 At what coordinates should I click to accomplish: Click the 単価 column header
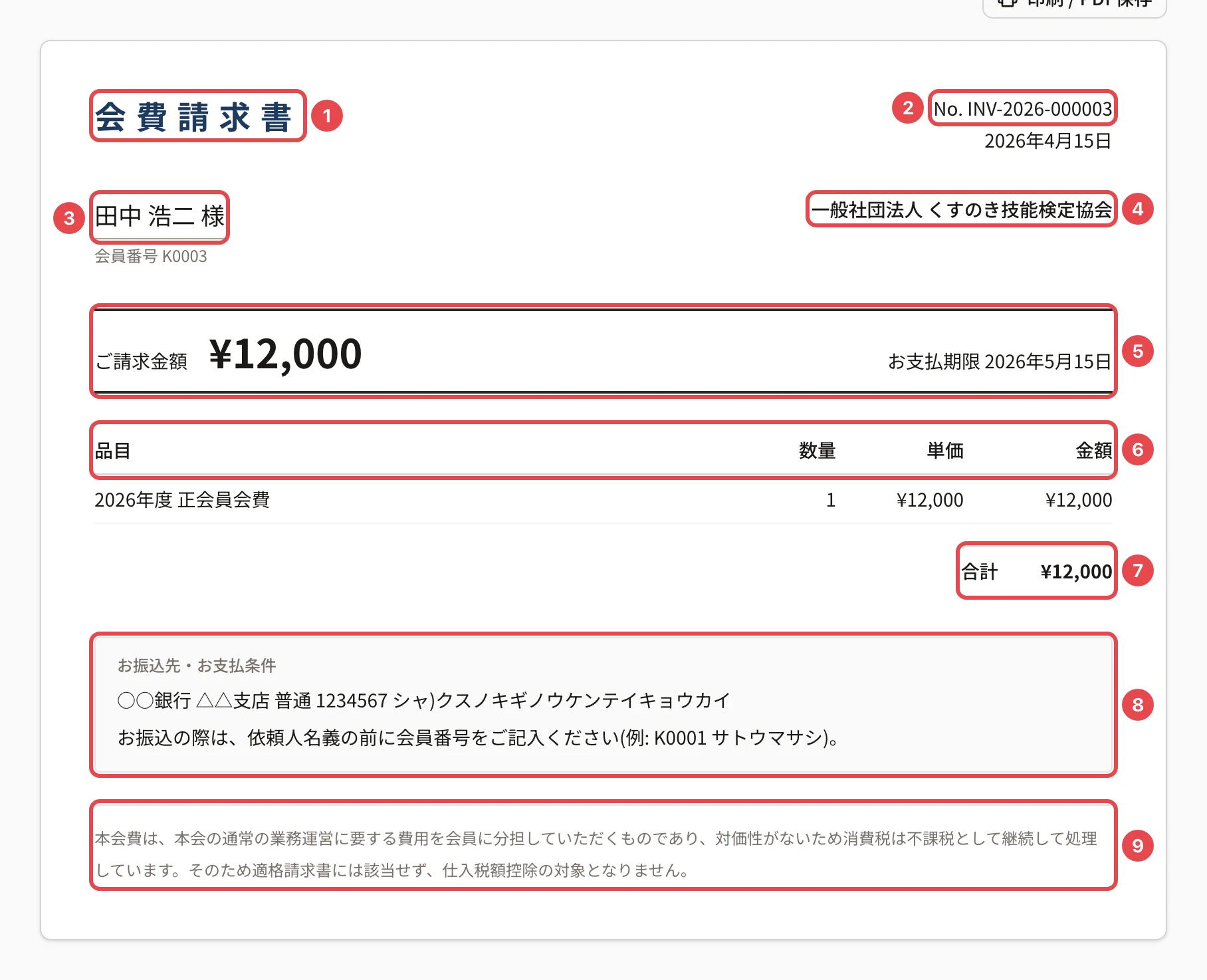[945, 451]
